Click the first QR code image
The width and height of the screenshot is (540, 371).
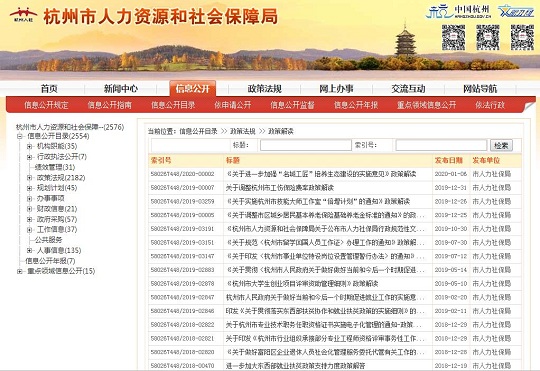[x=454, y=37]
